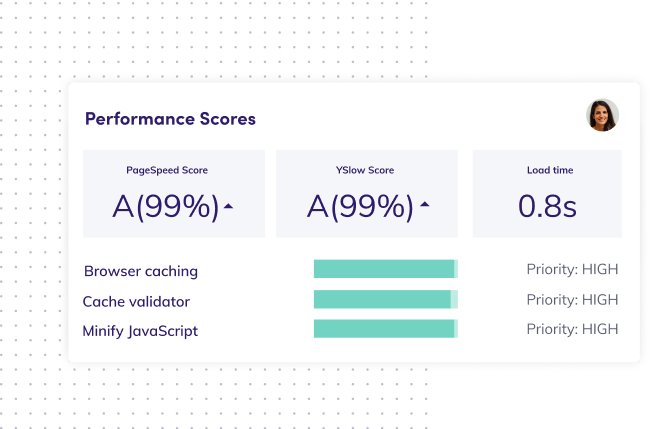Image resolution: width=660 pixels, height=429 pixels.
Task: Click the YSlow Score up arrow
Action: point(424,206)
